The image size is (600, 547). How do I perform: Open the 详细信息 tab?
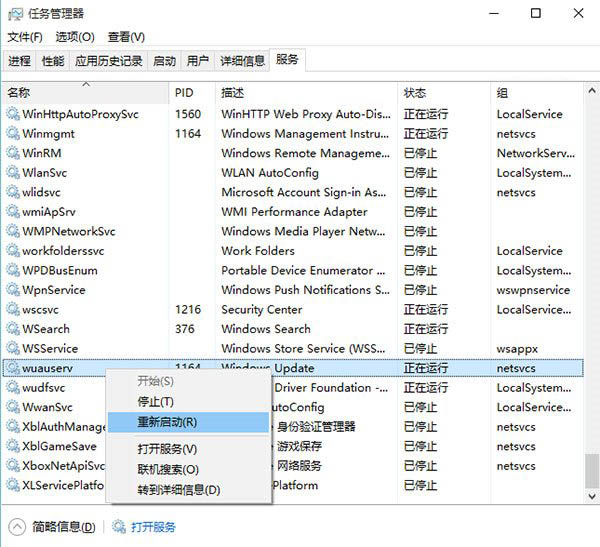coord(242,61)
